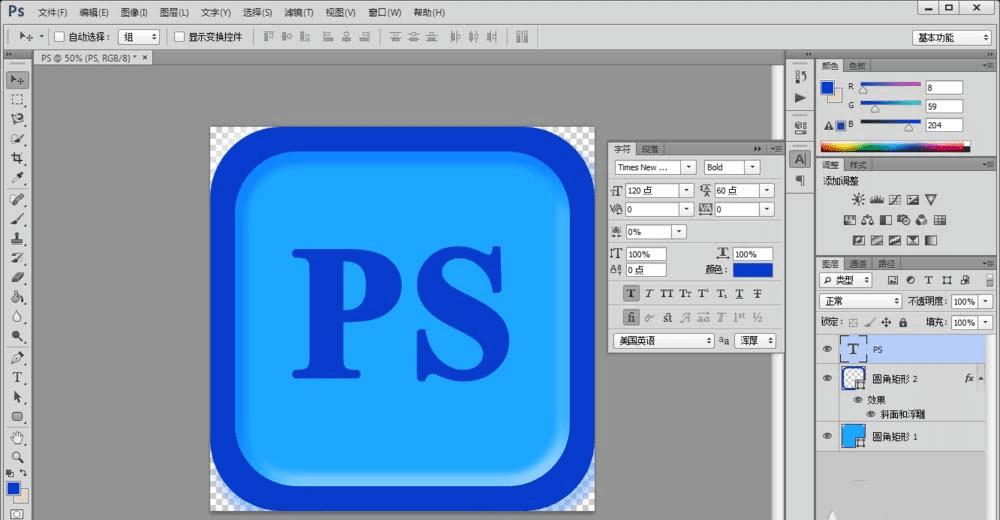Open the 正常 blend mode dropdown
The width and height of the screenshot is (1000, 520).
(x=860, y=301)
